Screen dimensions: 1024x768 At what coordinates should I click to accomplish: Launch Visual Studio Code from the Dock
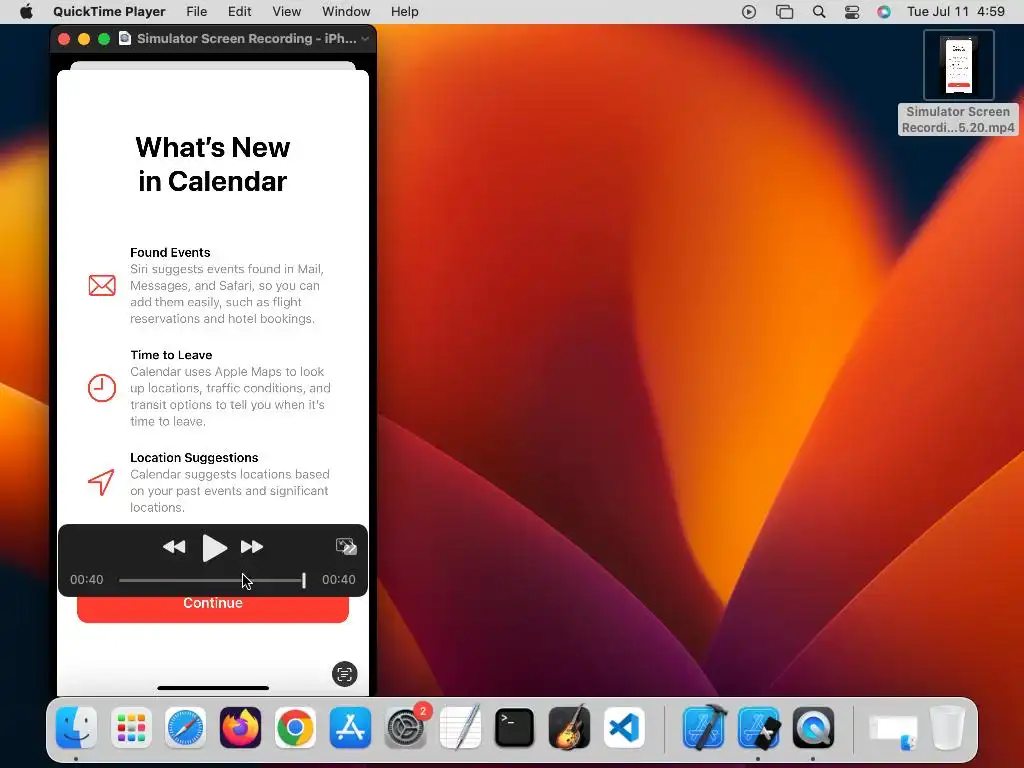(624, 728)
